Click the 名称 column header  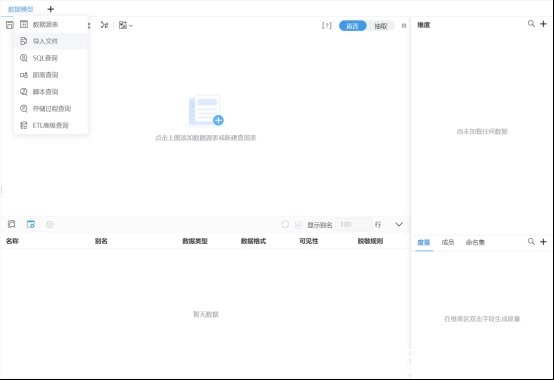12,241
